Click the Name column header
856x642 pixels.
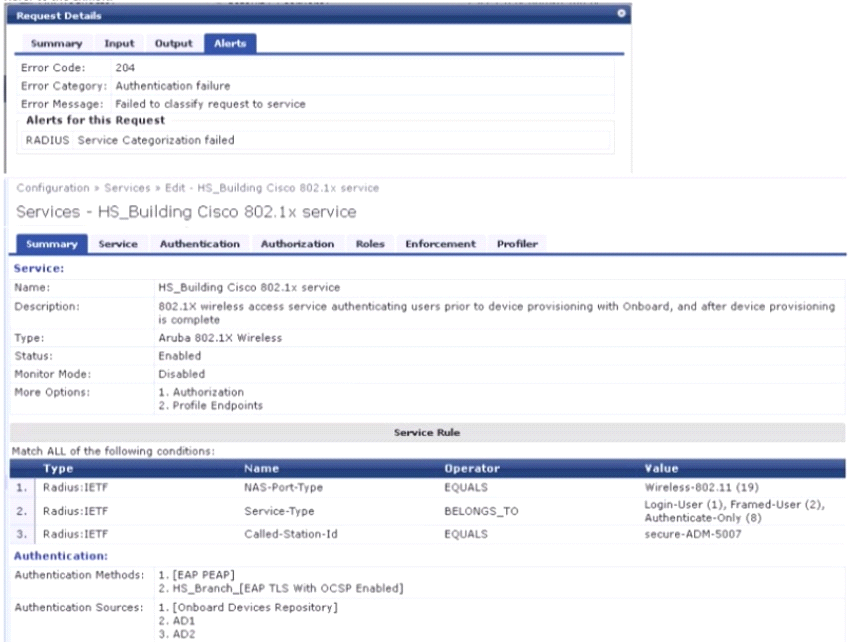261,468
